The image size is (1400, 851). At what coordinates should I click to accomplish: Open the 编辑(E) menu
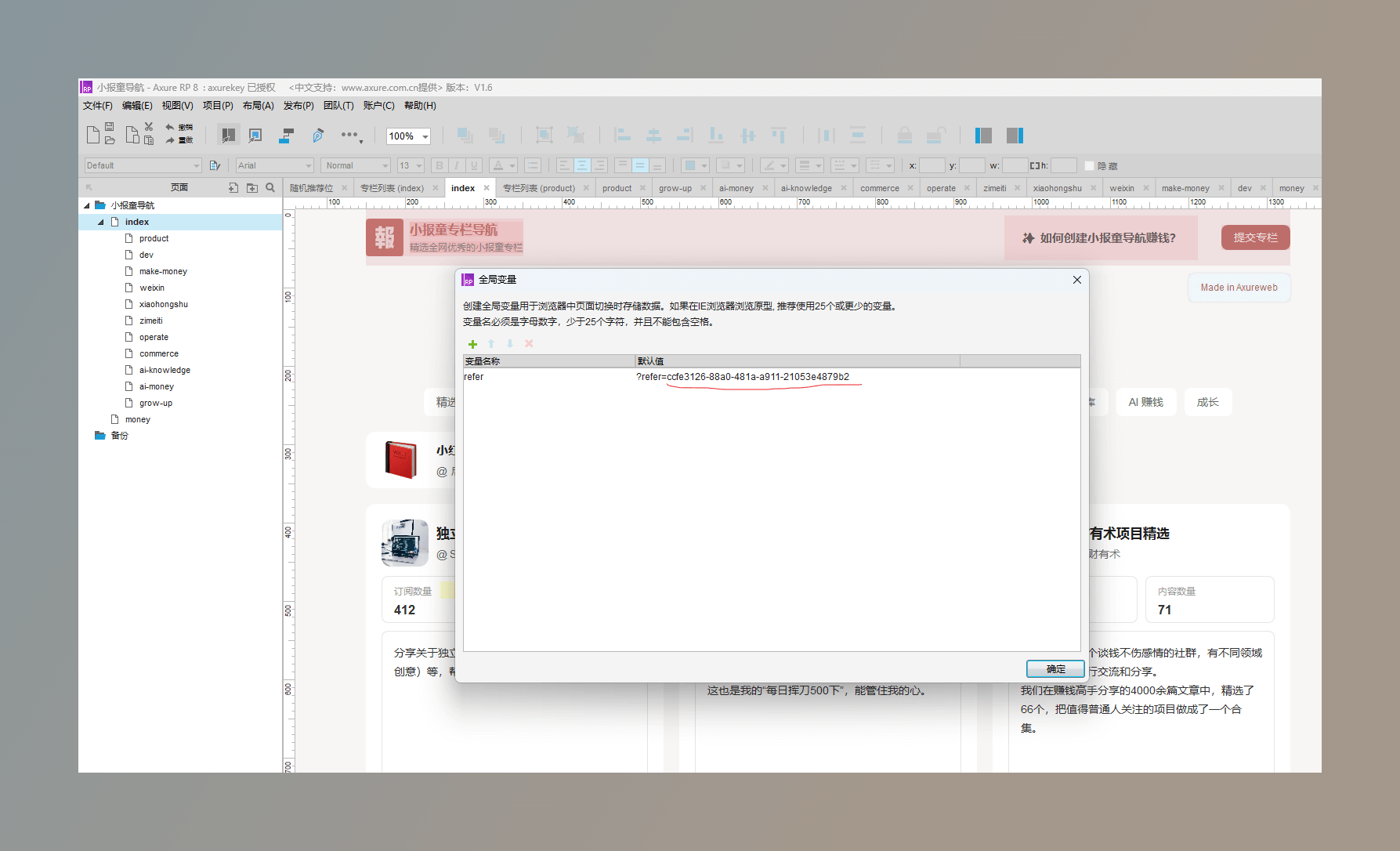[x=137, y=106]
